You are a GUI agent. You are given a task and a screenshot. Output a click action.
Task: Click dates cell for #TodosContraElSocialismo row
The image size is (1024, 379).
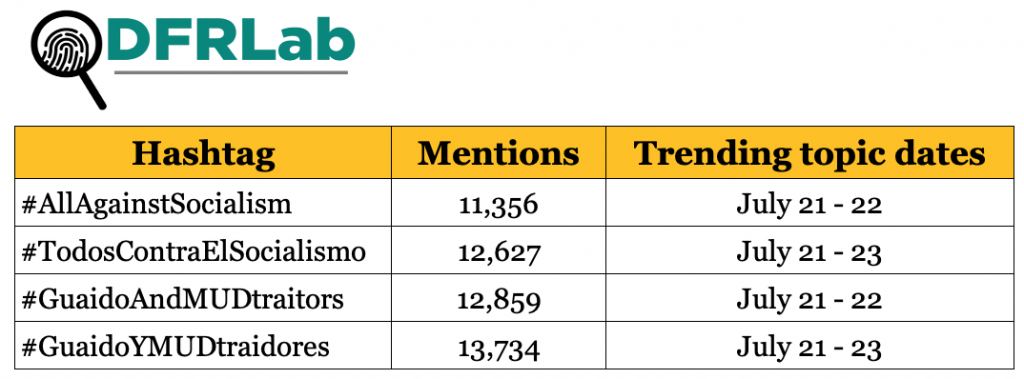pos(810,250)
